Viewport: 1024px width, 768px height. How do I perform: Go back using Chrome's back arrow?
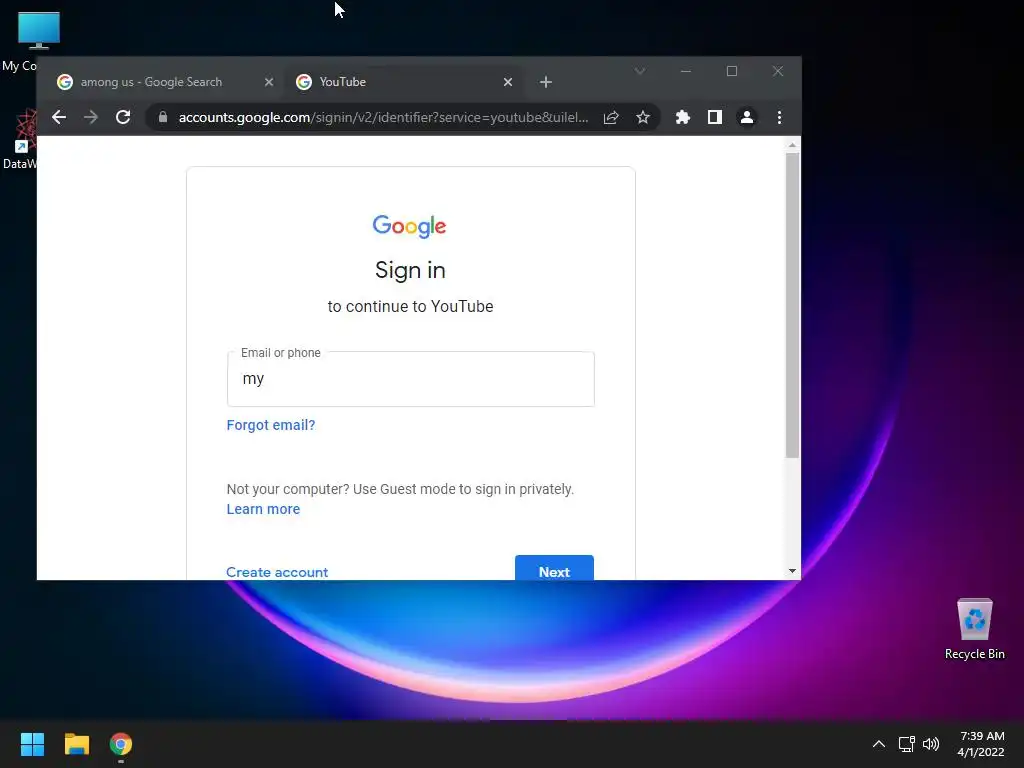(x=59, y=118)
